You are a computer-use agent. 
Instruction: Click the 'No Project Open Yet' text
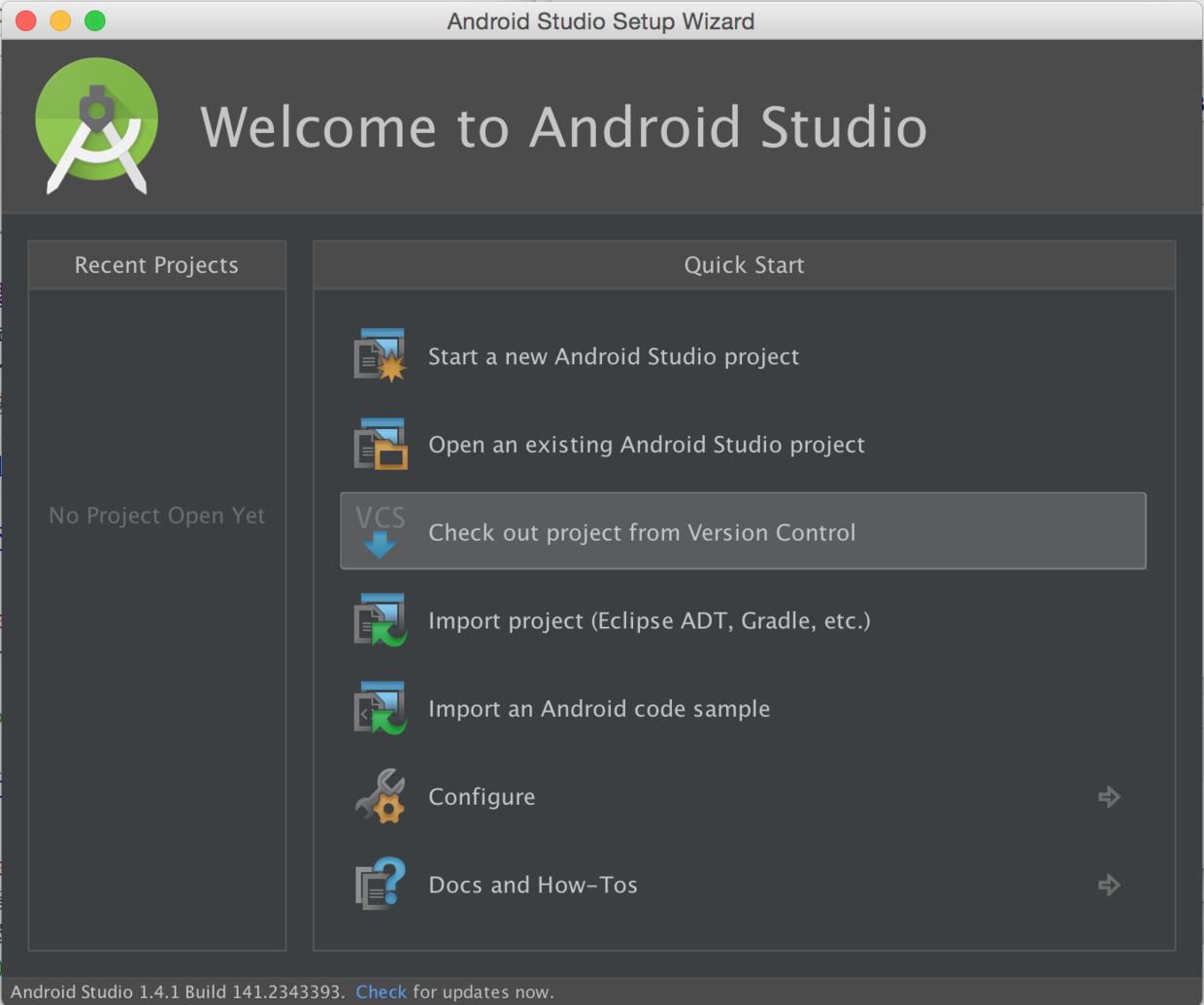[157, 516]
